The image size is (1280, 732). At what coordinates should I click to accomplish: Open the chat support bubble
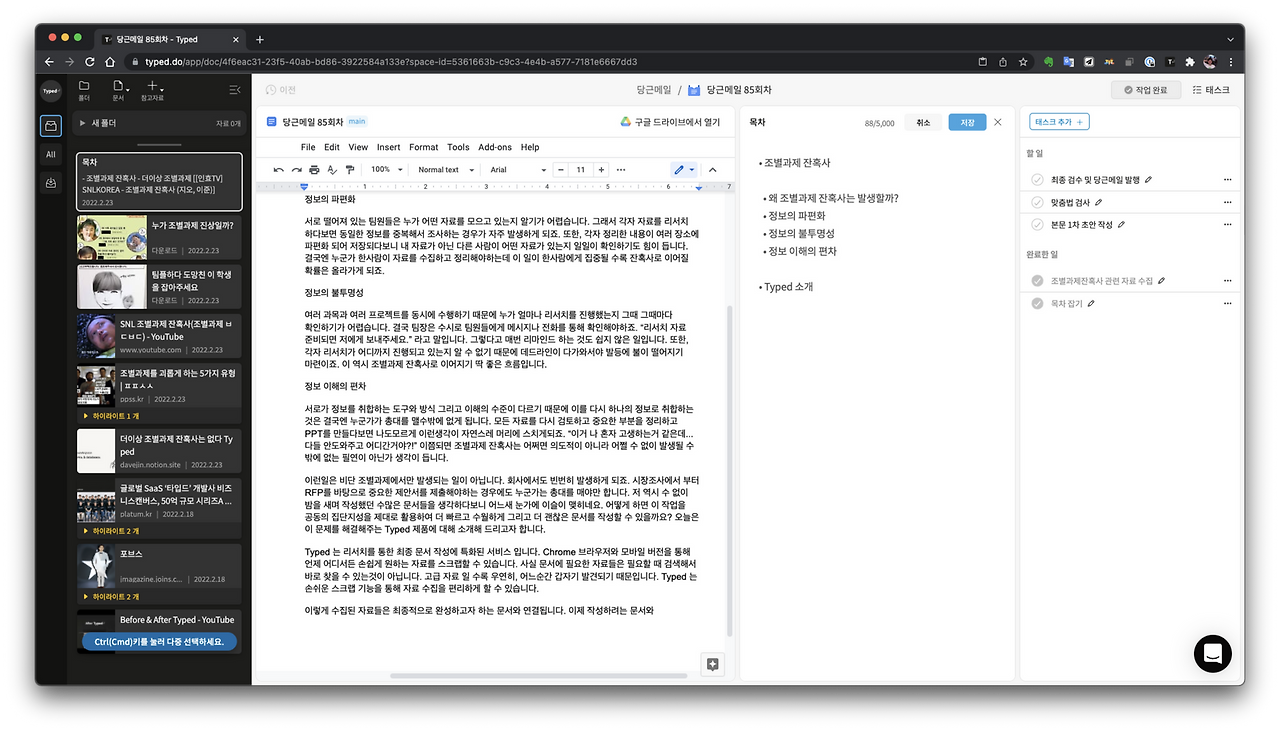click(1213, 653)
